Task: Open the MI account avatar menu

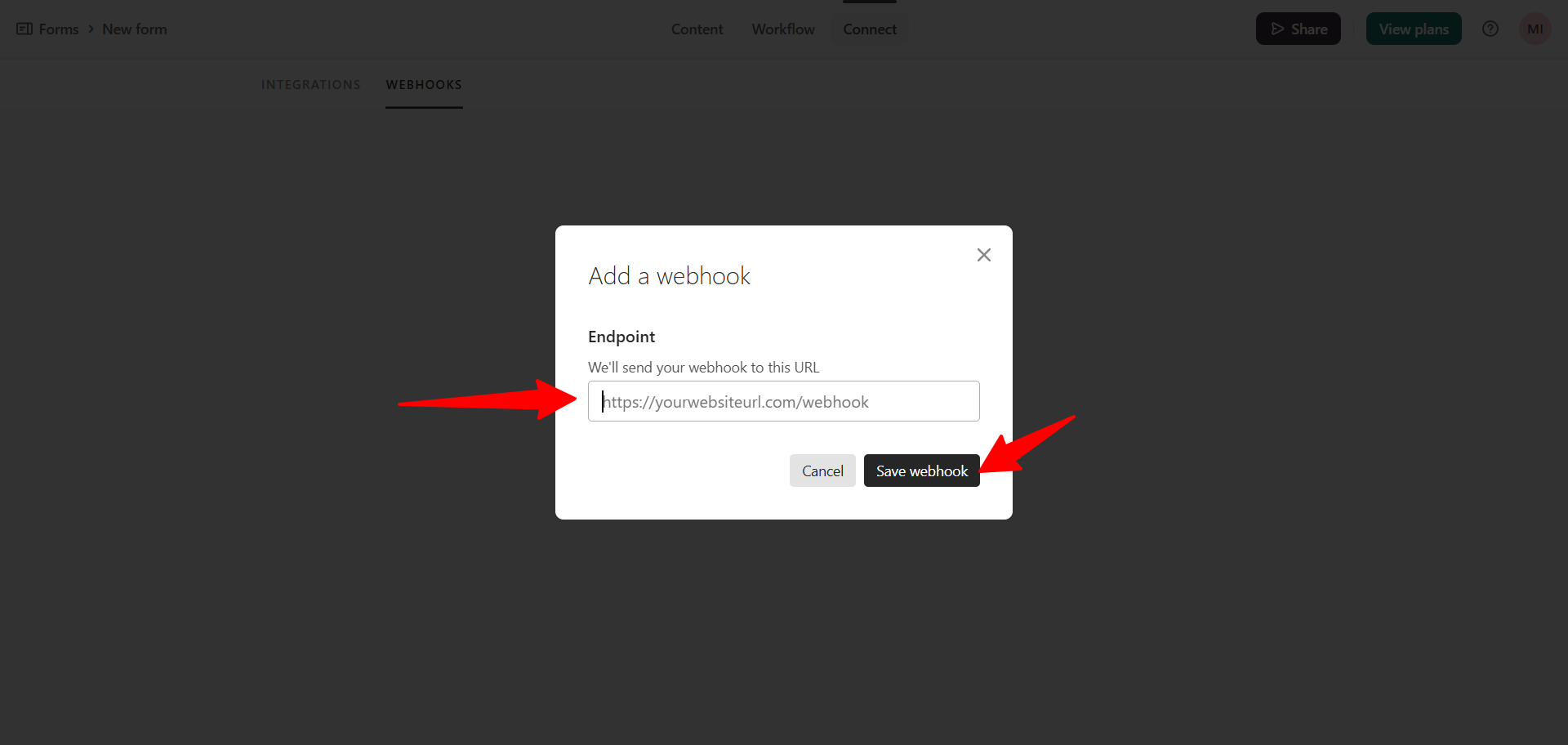Action: click(x=1535, y=29)
